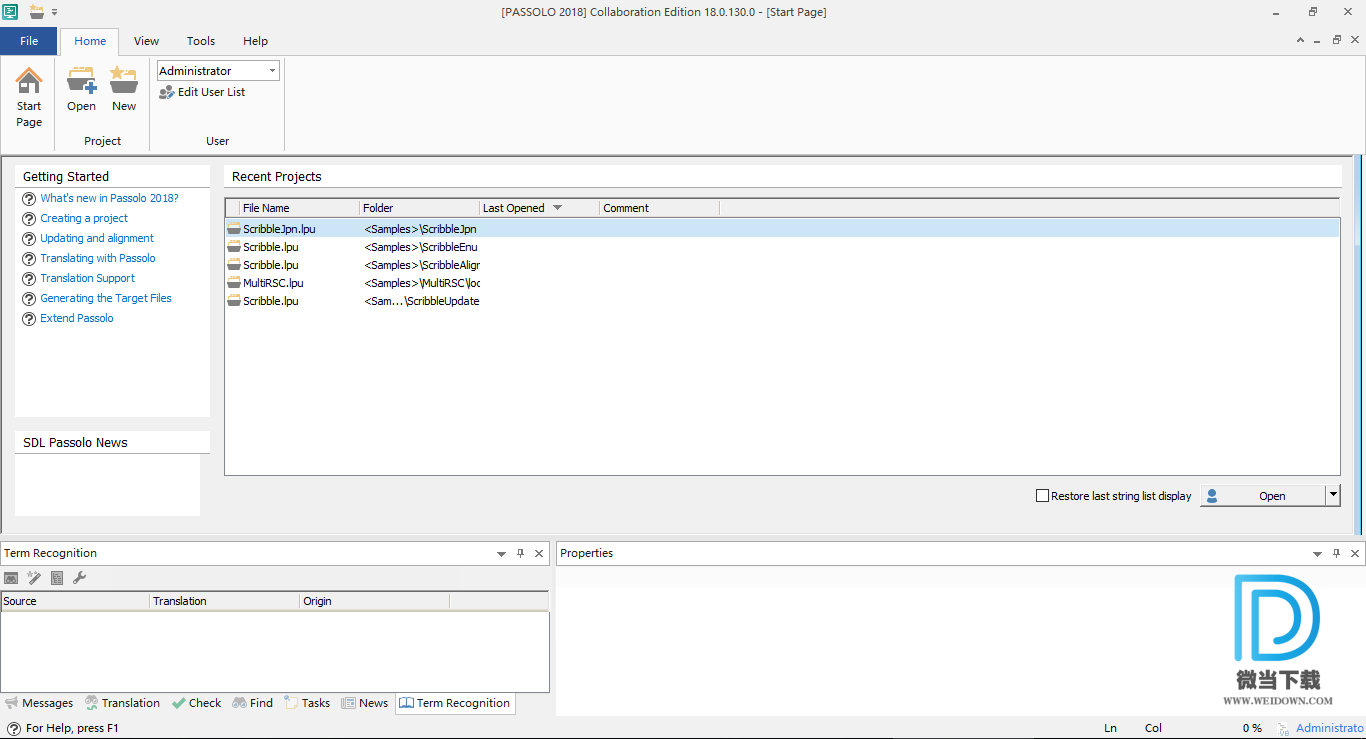Open Generating the Target Files link

click(x=106, y=298)
